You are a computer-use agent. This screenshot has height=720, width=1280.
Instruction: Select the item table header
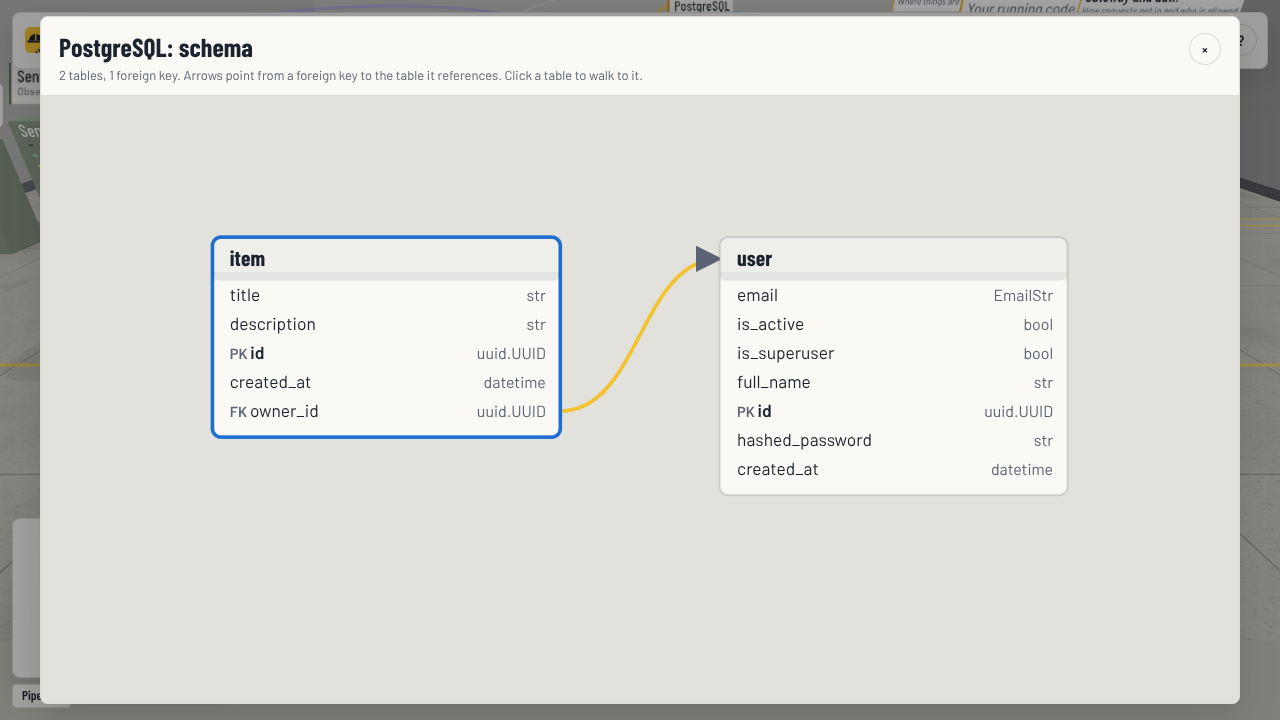(x=386, y=258)
